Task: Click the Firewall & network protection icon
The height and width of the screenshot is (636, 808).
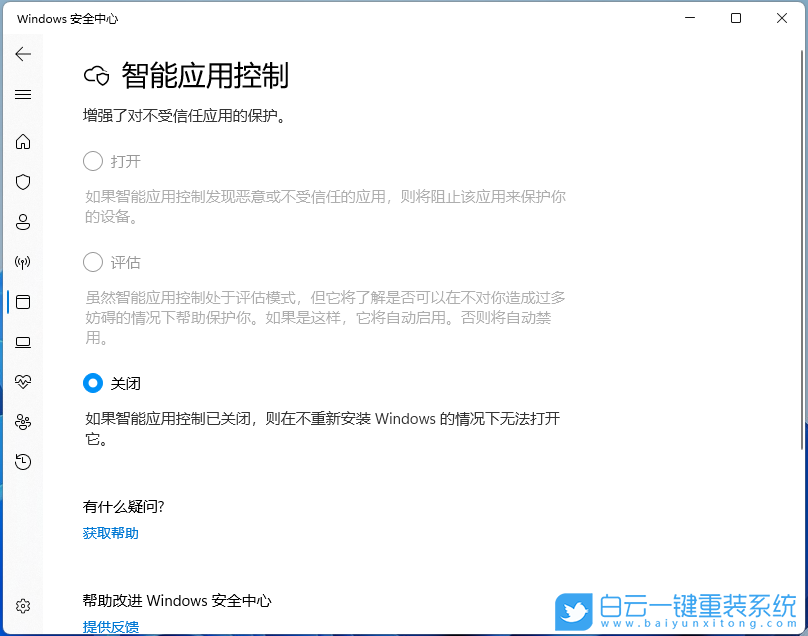Action: click(x=23, y=262)
